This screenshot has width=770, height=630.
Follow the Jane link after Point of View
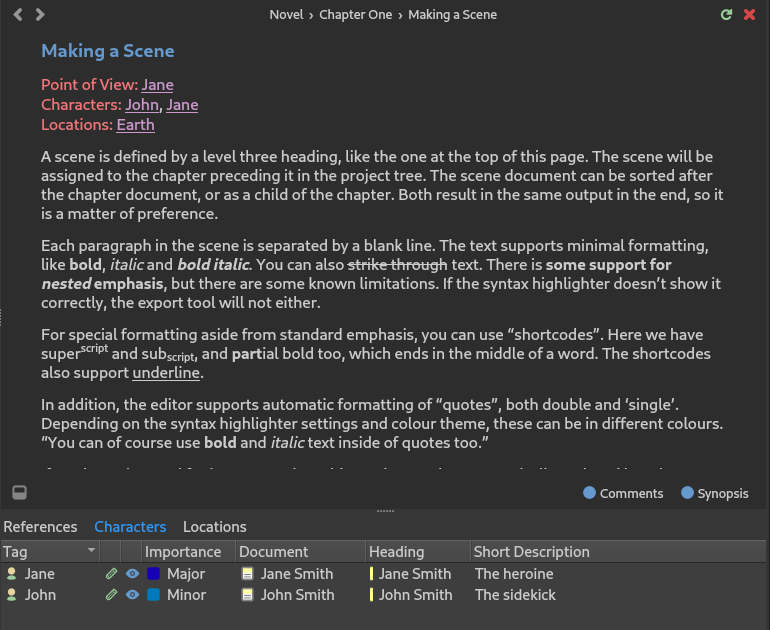157,85
